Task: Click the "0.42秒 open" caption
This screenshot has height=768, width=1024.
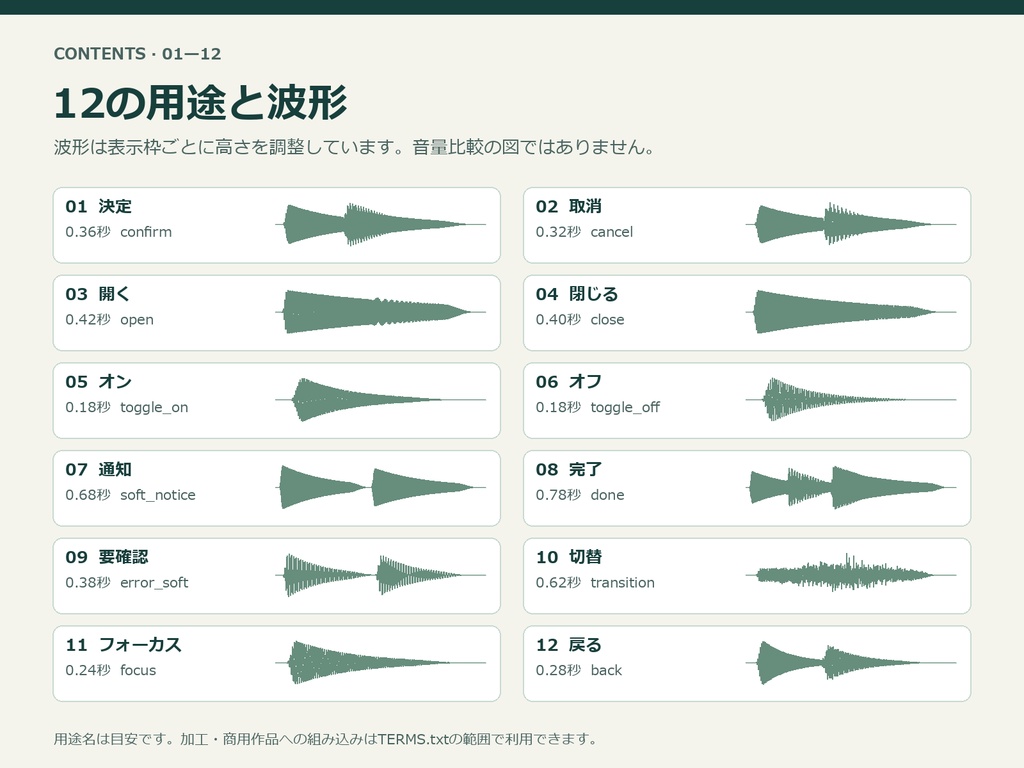Action: (x=110, y=319)
